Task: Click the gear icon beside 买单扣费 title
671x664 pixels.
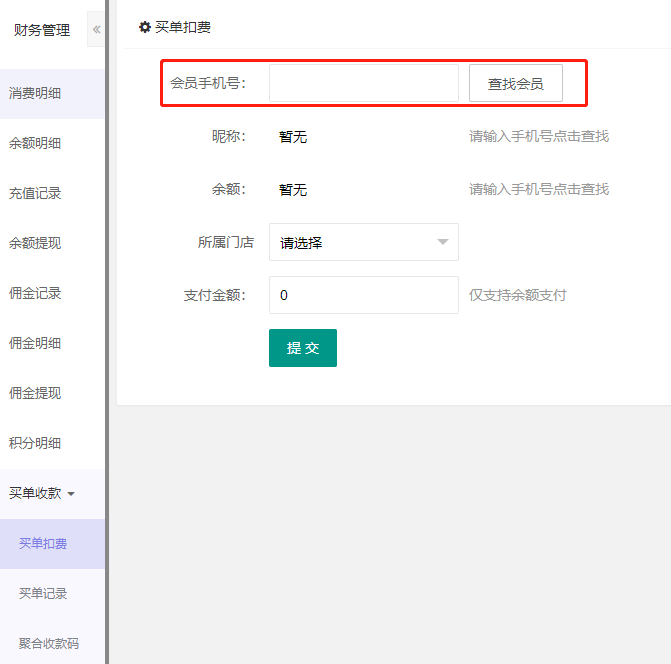Action: (144, 27)
